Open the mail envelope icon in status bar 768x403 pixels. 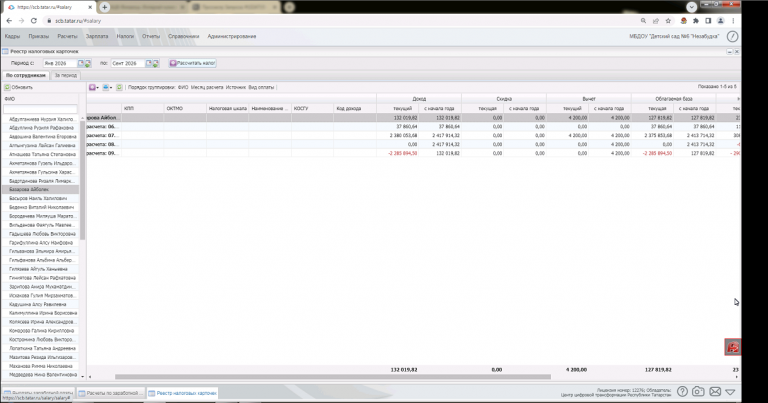click(715, 391)
